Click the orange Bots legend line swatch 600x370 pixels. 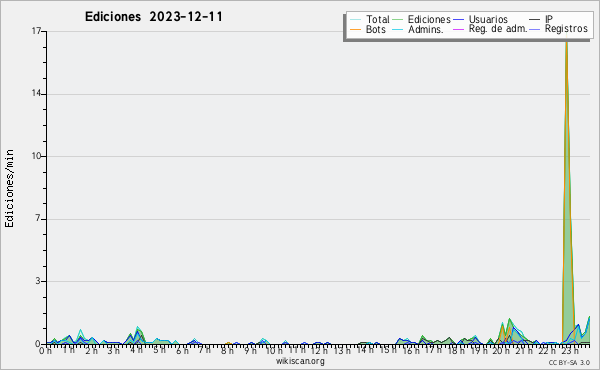point(355,29)
